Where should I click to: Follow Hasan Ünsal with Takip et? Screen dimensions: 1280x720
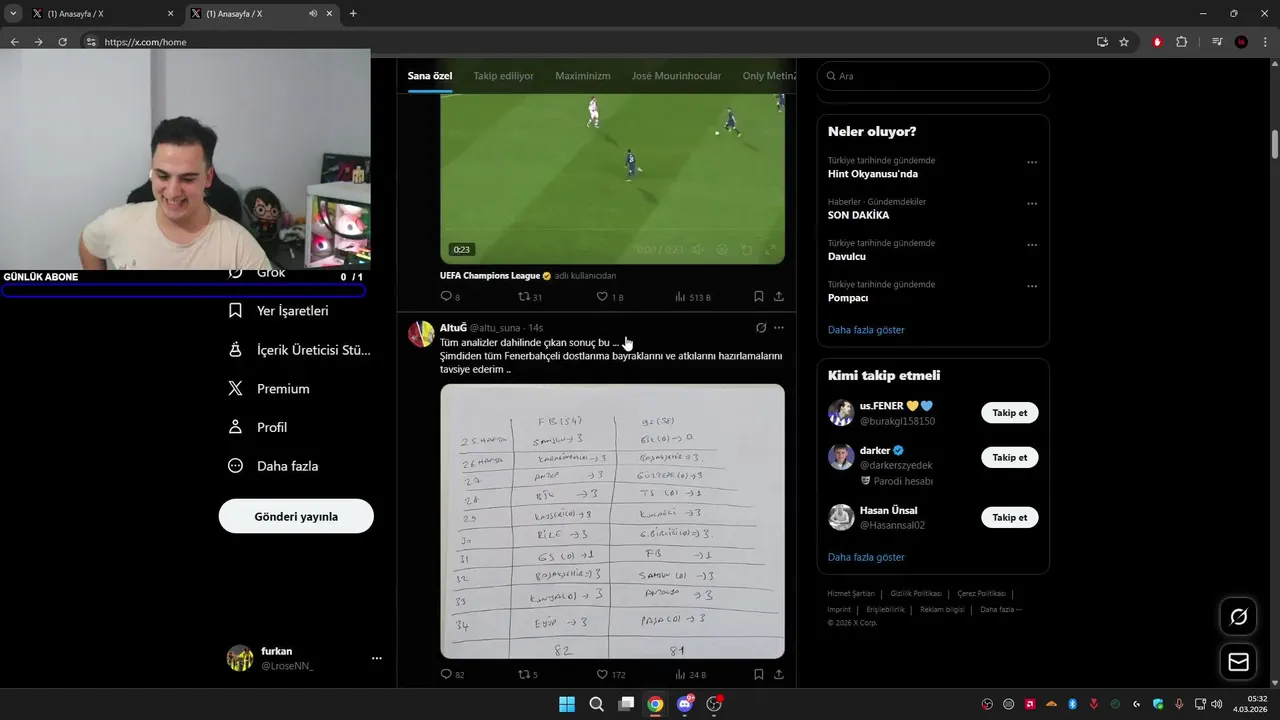[1010, 517]
